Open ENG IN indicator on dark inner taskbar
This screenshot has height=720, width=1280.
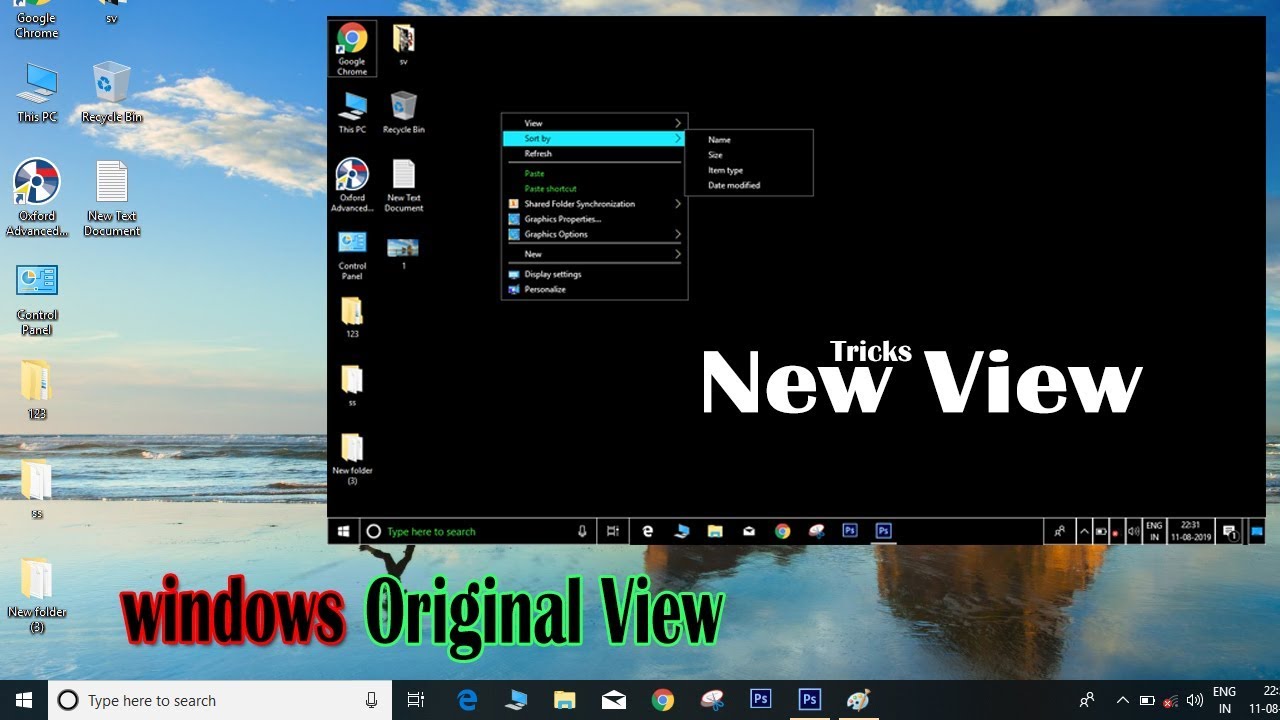[x=1154, y=532]
